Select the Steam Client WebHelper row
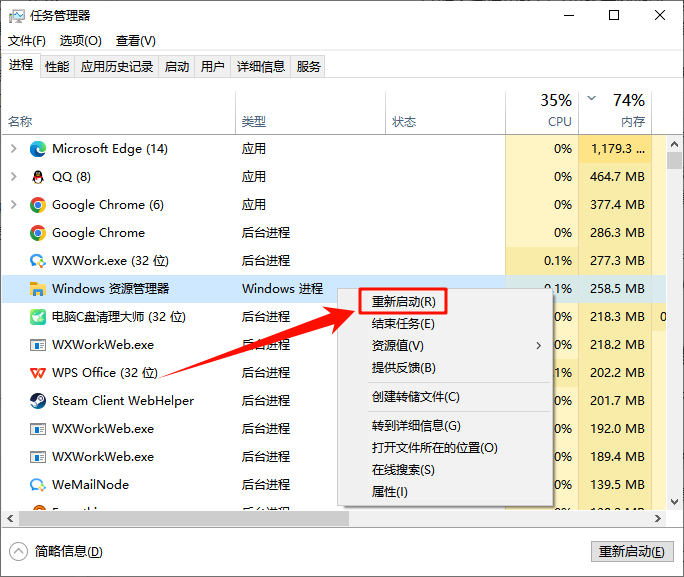684x577 pixels. click(123, 401)
